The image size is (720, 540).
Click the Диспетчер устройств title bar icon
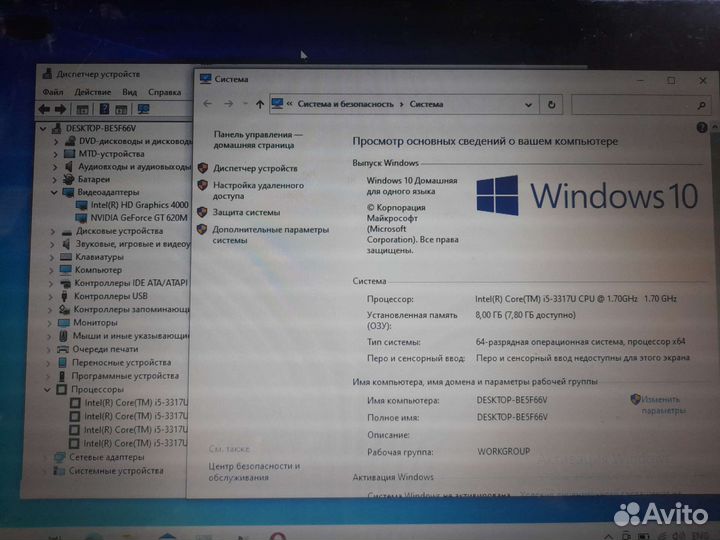click(x=47, y=73)
